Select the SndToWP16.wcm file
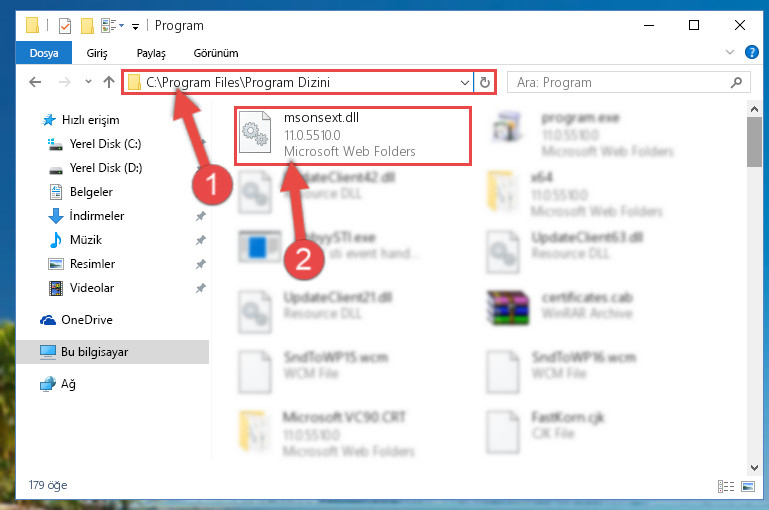Screen dimensions: 769x510 click(562, 372)
